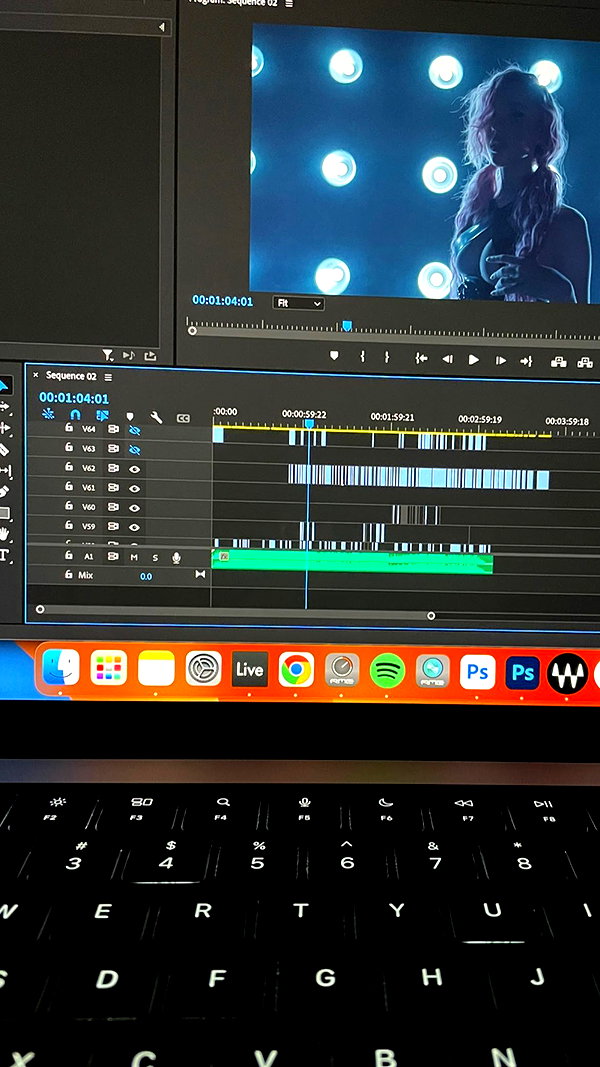Open the Fit zoom level dropdown
Image resolution: width=600 pixels, height=1067 pixels.
[299, 303]
